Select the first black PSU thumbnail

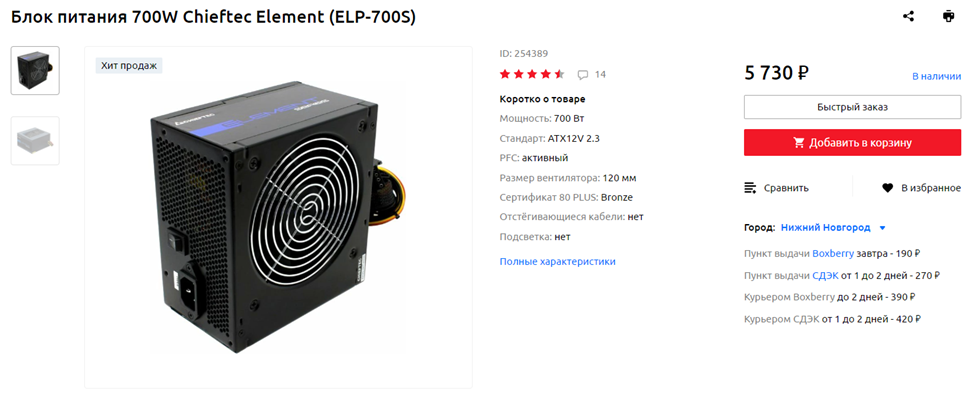pyautogui.click(x=35, y=70)
